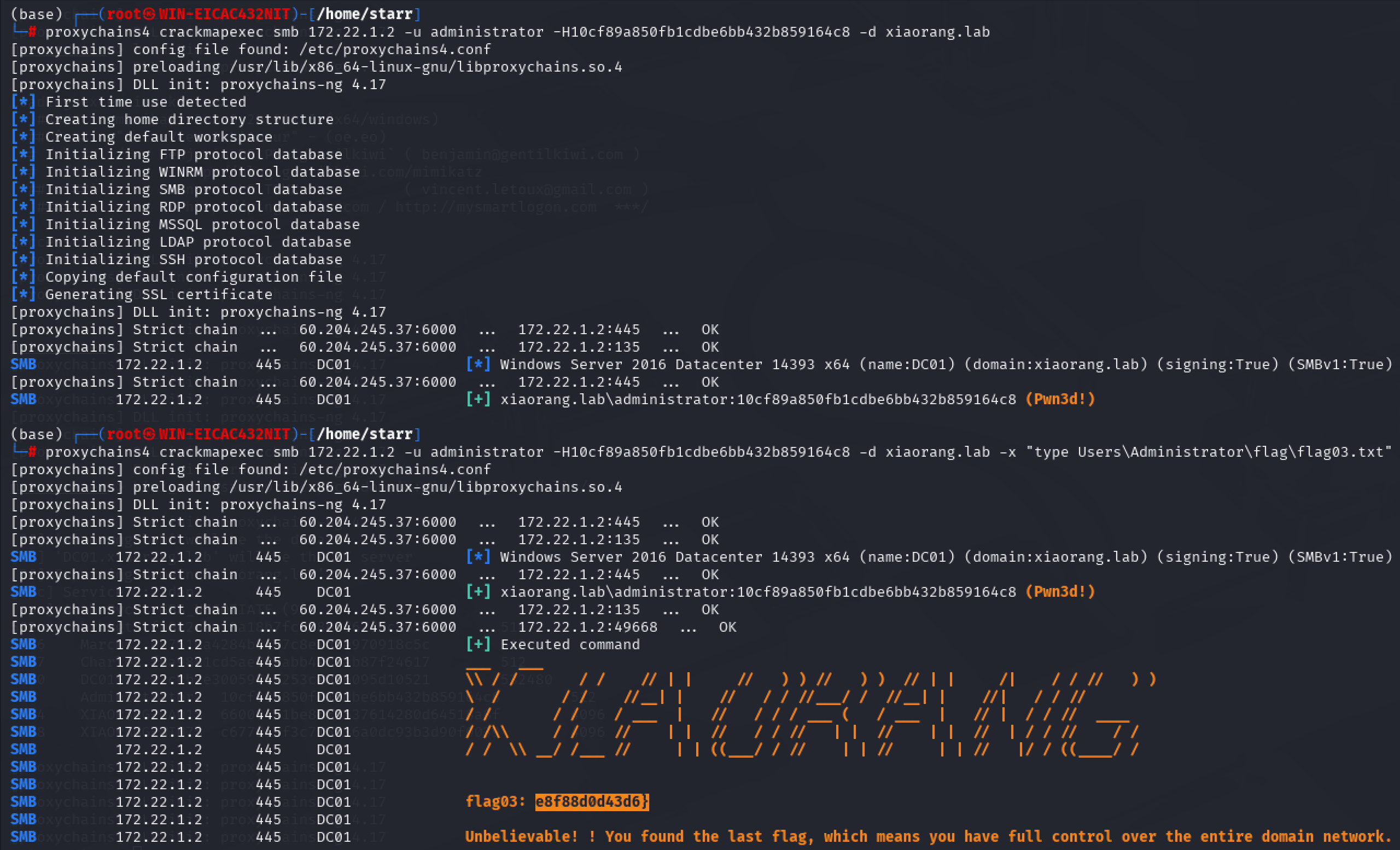Click Initializing SMB protocol database text

pyautogui.click(x=194, y=189)
